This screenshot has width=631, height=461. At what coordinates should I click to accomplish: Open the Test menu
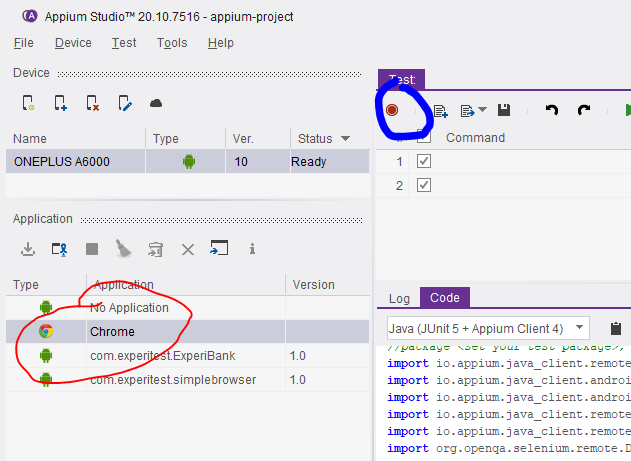[124, 43]
